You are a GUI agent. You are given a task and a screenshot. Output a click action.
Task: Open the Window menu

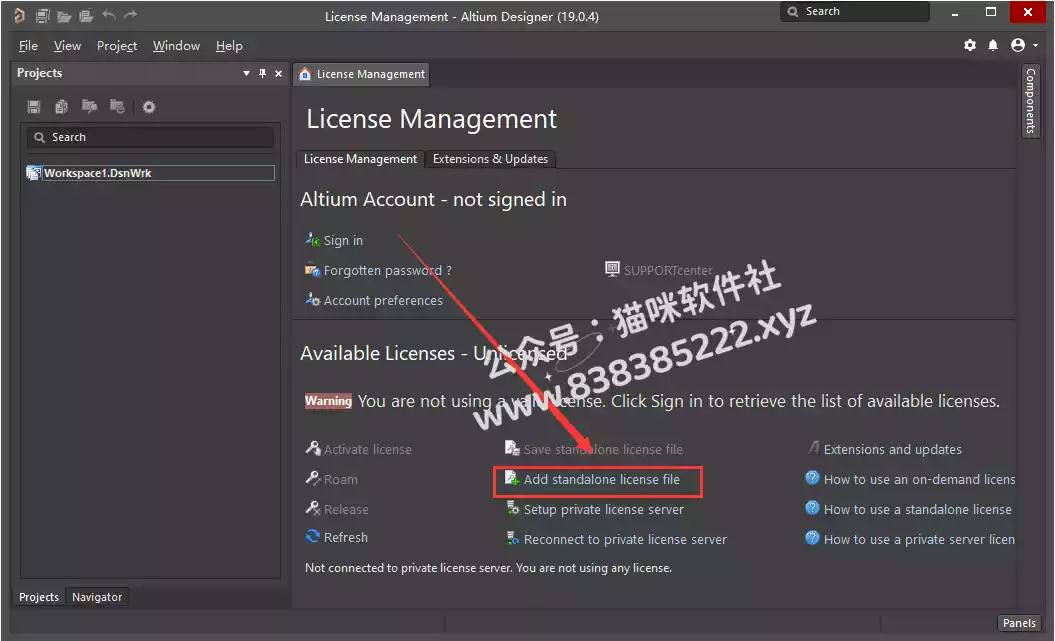pyautogui.click(x=176, y=46)
